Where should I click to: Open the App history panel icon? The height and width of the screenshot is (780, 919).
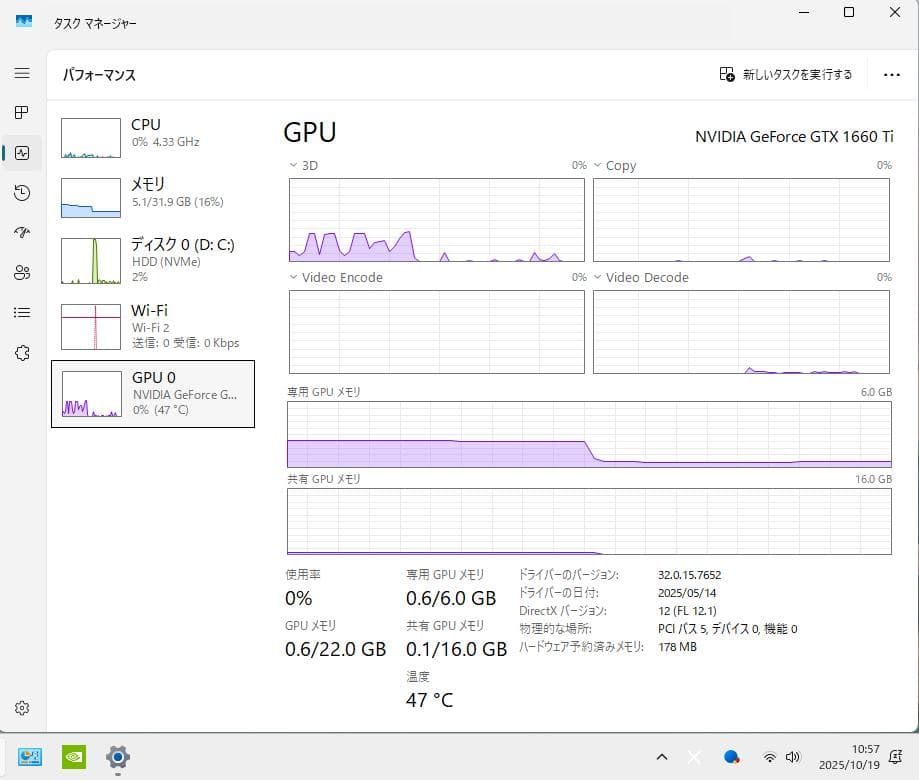click(x=22, y=192)
